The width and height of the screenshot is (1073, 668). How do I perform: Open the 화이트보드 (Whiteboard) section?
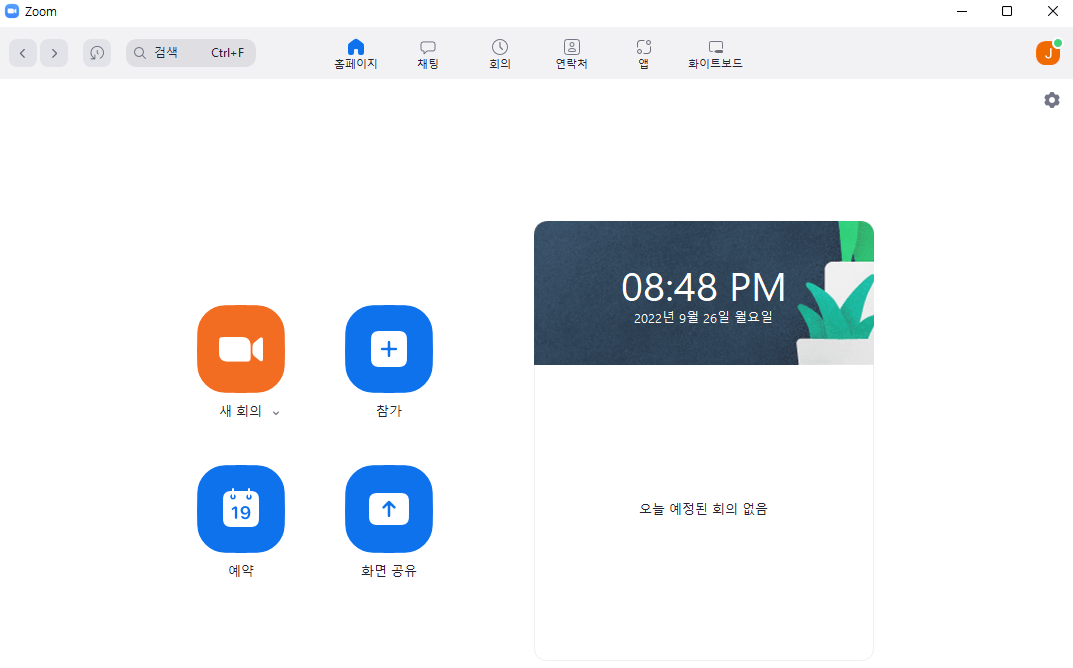(x=715, y=53)
